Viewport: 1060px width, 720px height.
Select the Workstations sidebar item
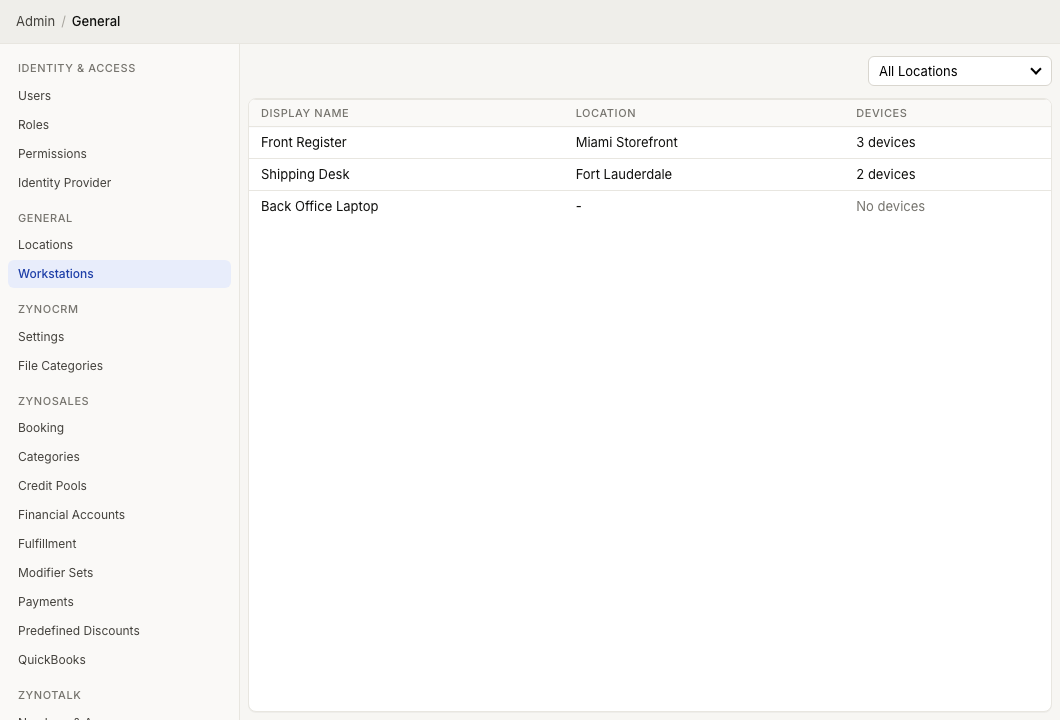click(x=119, y=274)
